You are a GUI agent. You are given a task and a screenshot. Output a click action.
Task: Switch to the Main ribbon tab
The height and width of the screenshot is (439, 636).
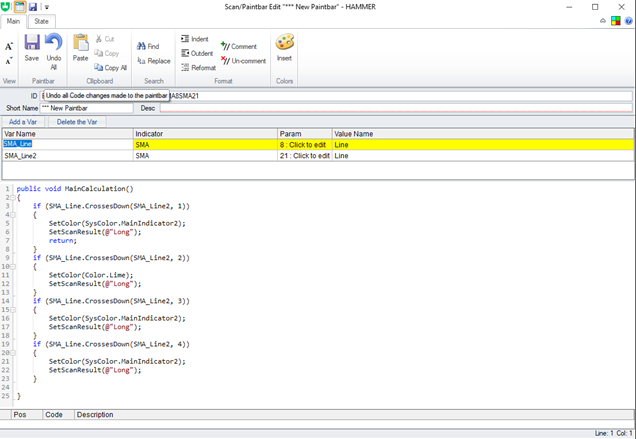13,21
